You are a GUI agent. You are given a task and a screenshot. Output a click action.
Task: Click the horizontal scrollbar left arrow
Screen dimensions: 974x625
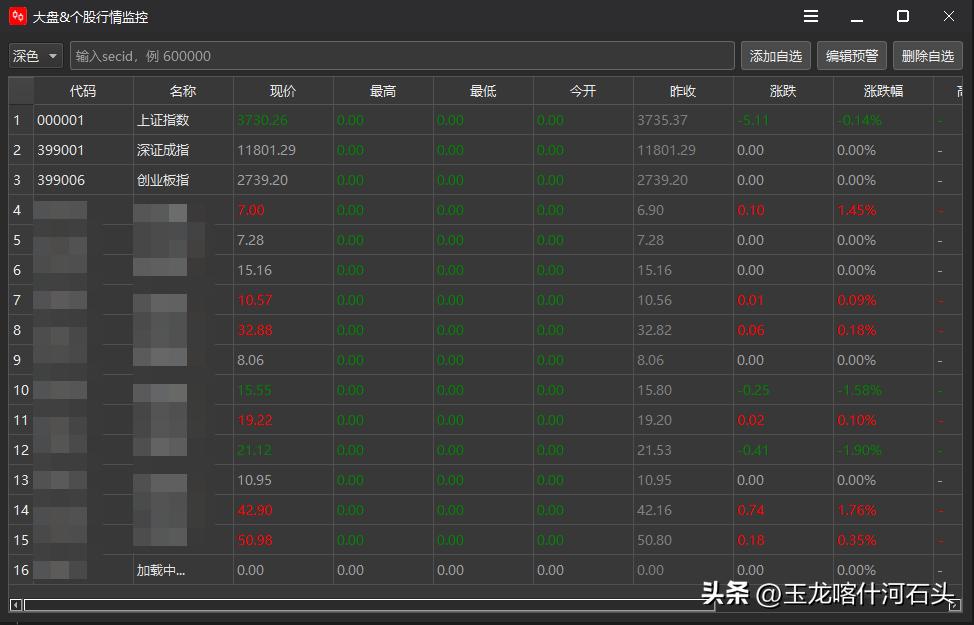(x=16, y=604)
